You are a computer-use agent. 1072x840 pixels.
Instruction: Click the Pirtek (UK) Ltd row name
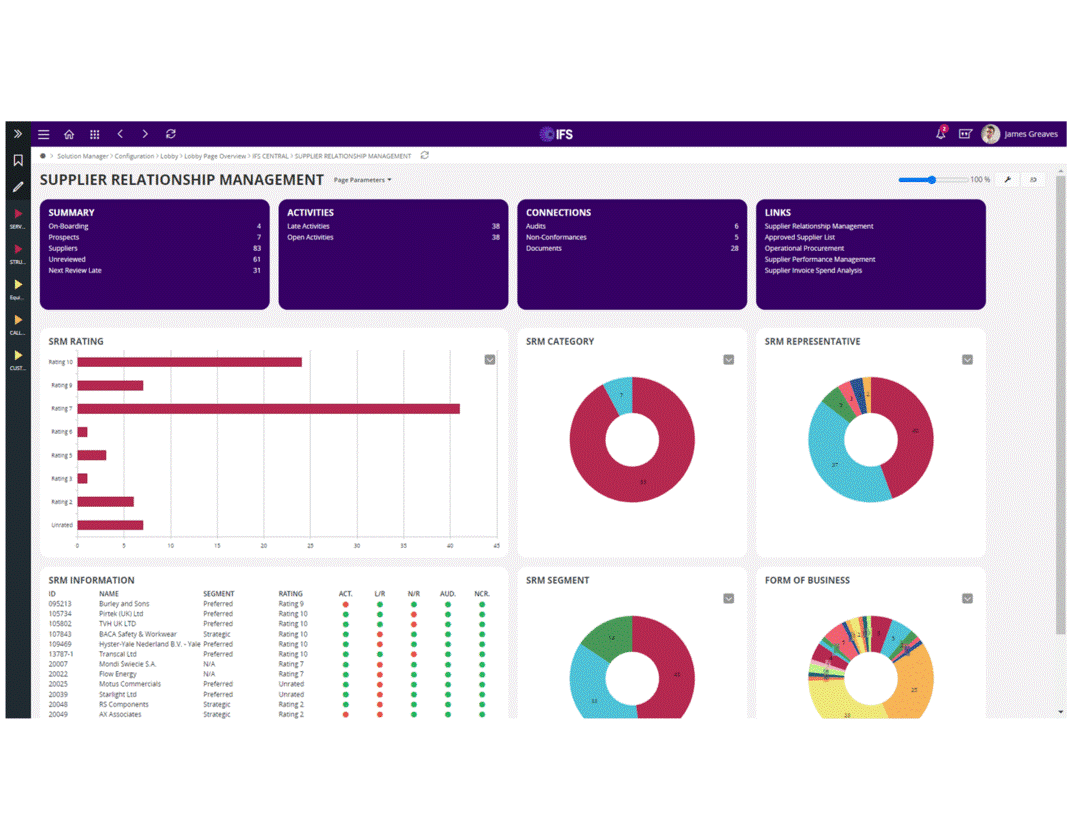pos(121,614)
